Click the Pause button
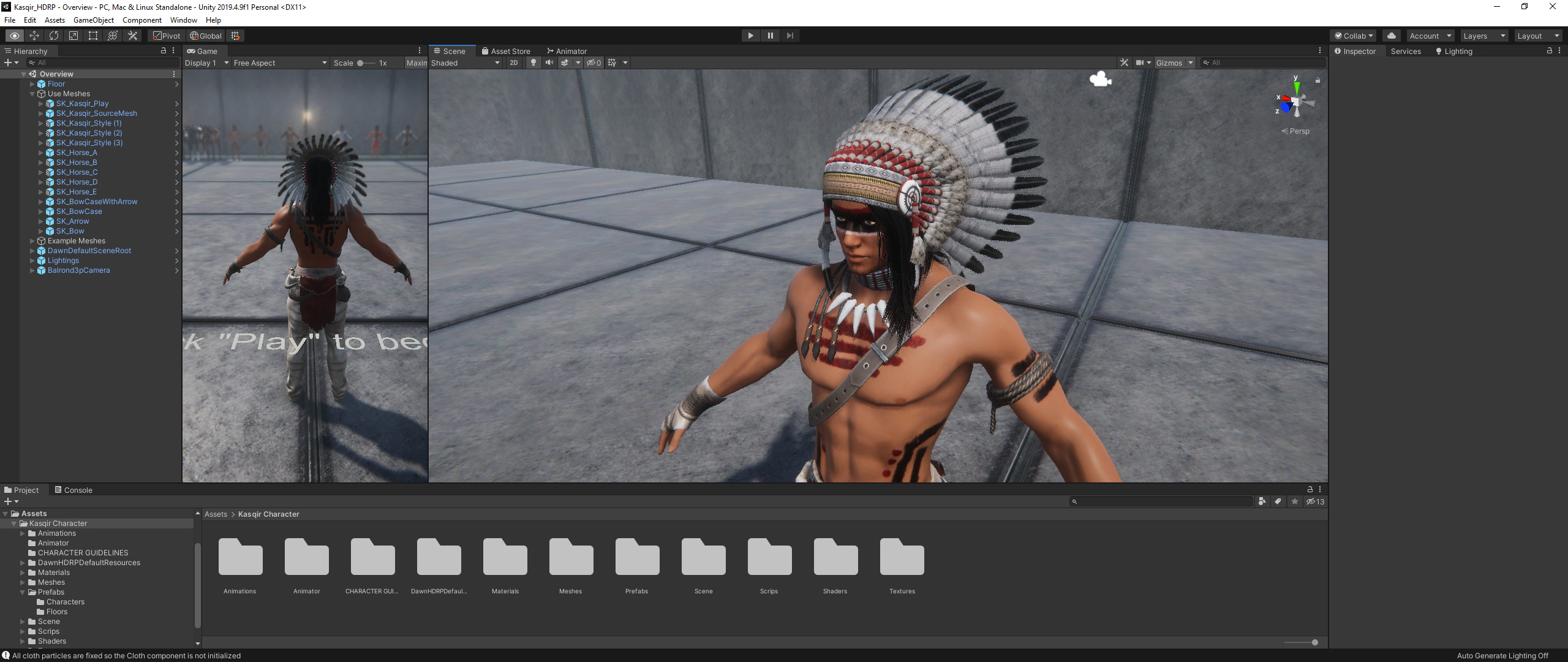Screen dimensions: 1568x662 point(770,36)
